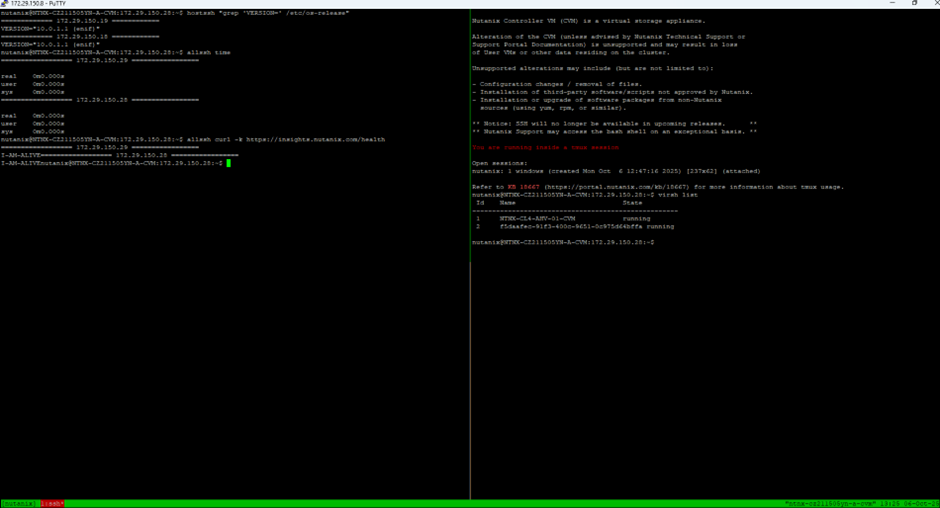The width and height of the screenshot is (940, 508).
Task: Click the 'Installation or upgrade of software packages' line
Action: (x=597, y=100)
